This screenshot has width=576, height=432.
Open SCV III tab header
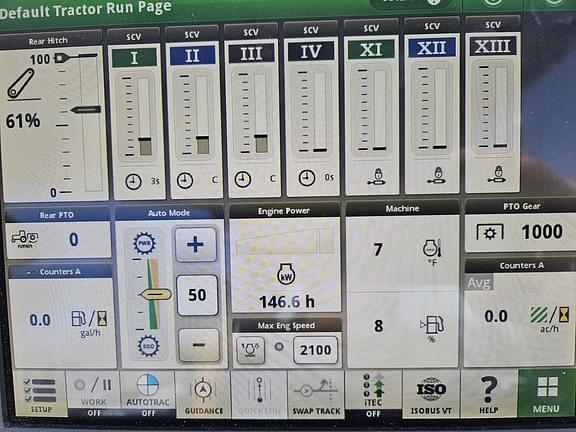click(x=251, y=54)
